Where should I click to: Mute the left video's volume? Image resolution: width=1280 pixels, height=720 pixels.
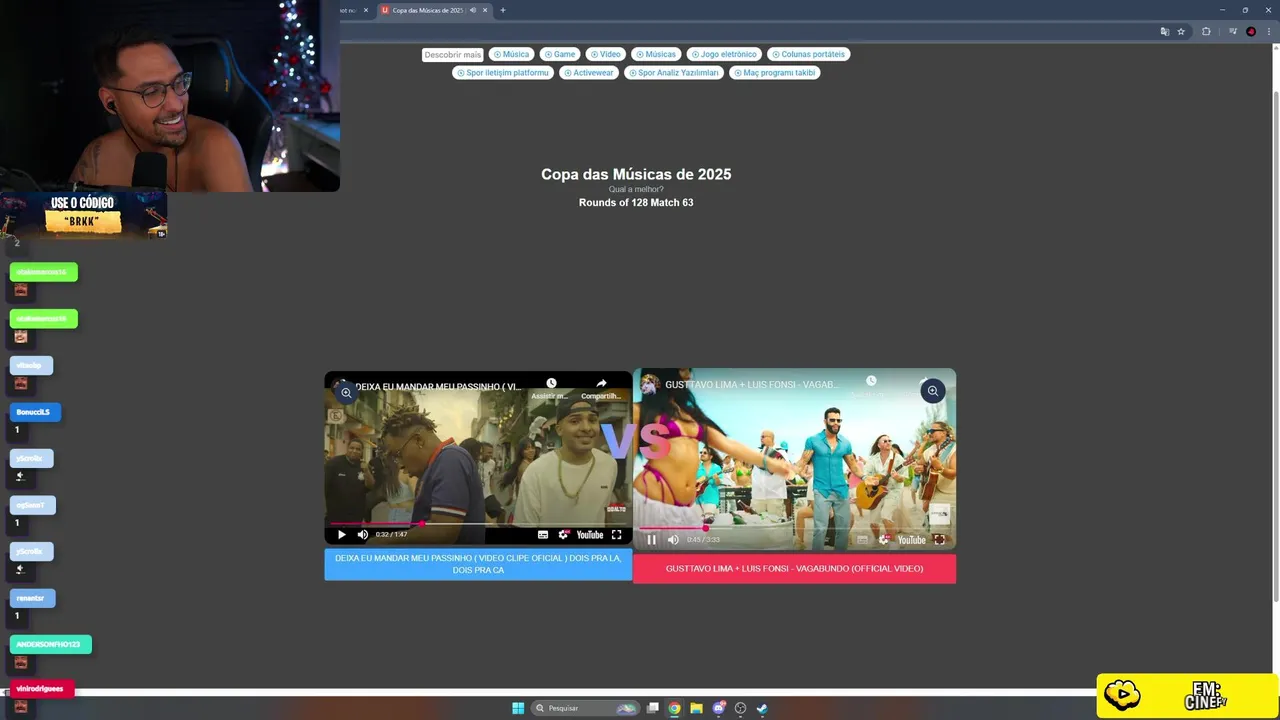coord(363,535)
